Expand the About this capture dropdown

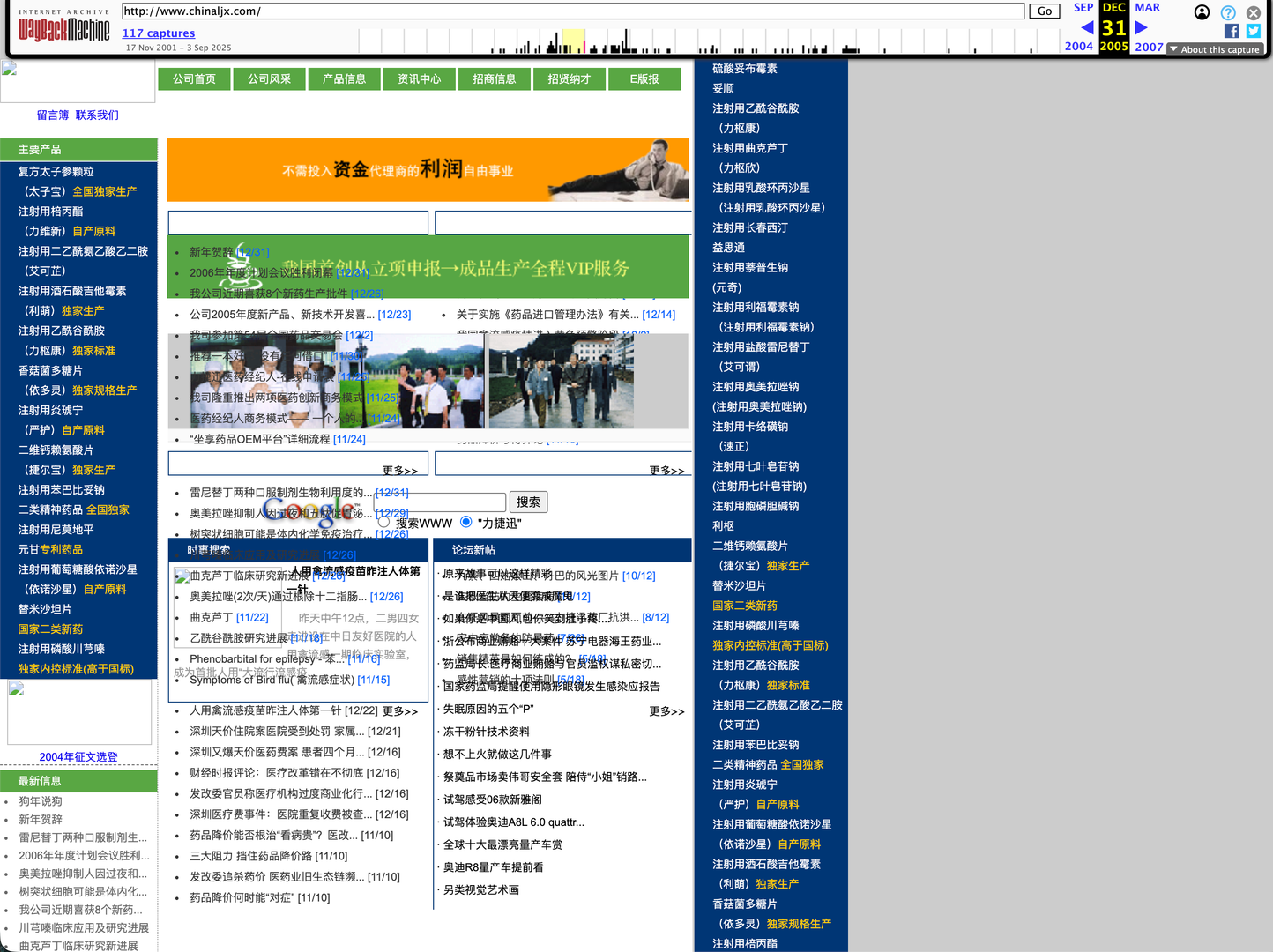point(1214,49)
